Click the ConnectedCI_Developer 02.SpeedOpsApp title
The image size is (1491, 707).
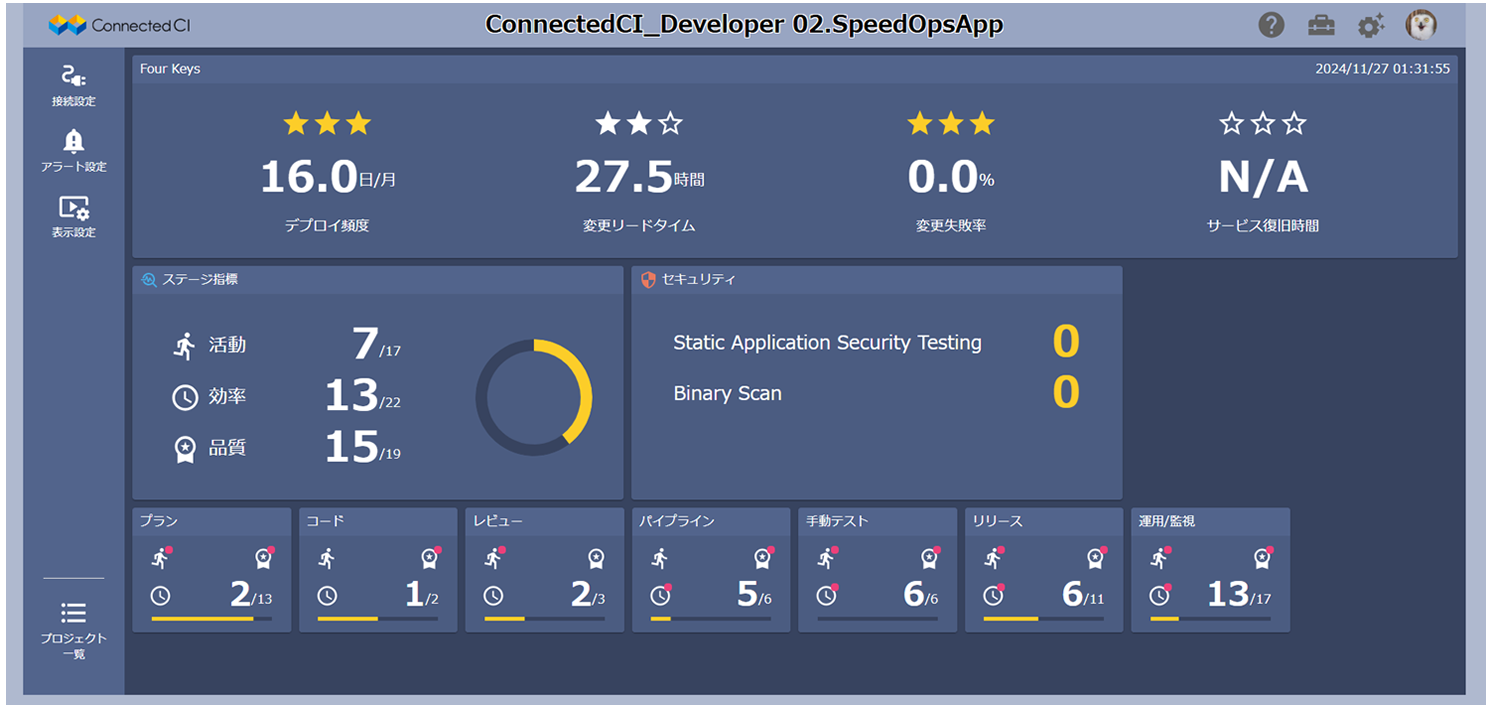744,25
